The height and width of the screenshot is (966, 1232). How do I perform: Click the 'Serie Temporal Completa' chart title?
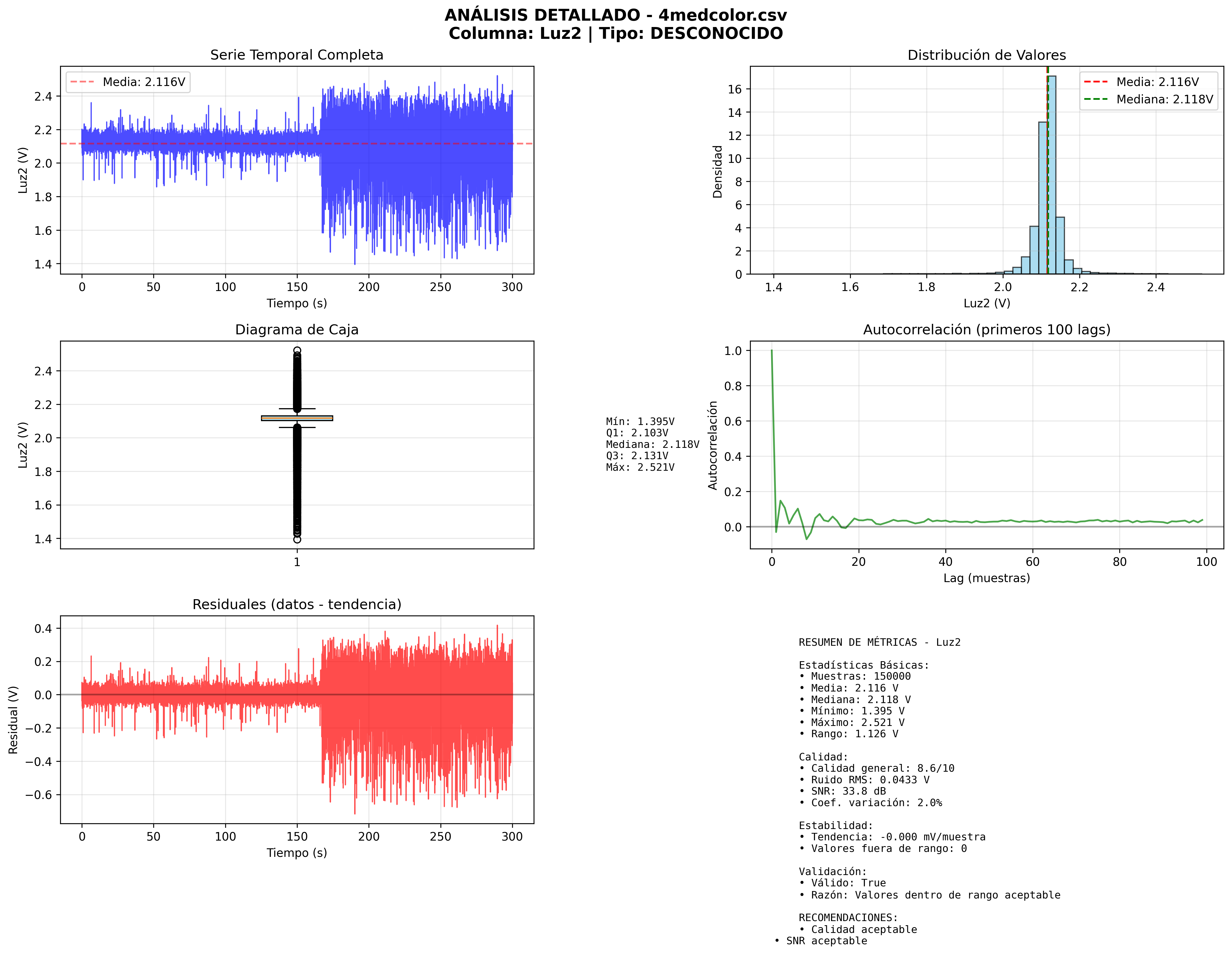(296, 55)
